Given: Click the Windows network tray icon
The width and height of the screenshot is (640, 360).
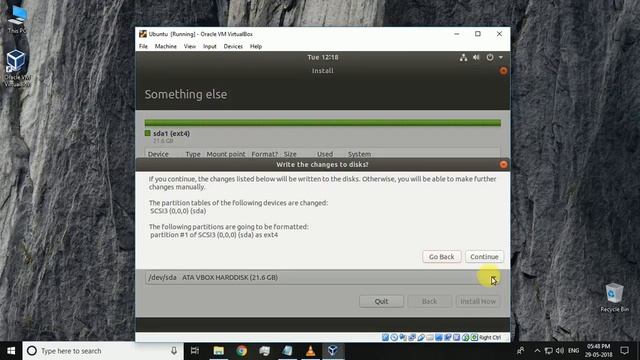Looking at the screenshot, I should 549,351.
